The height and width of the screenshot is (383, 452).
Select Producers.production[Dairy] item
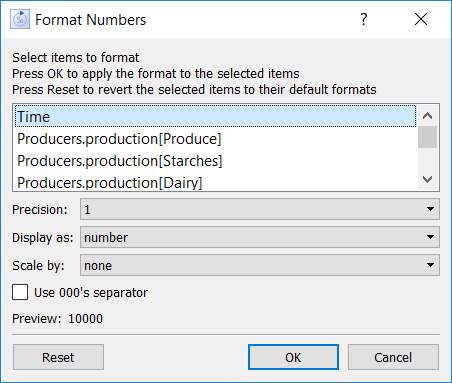pyautogui.click(x=215, y=182)
